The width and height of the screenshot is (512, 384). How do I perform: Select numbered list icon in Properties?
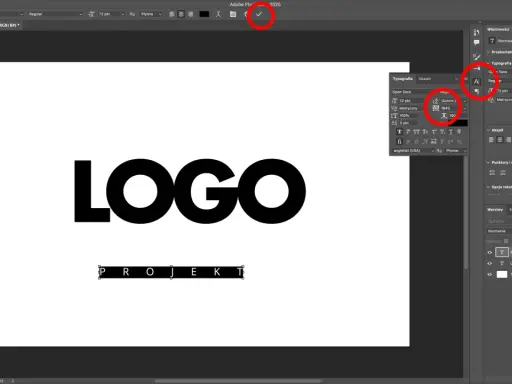(x=503, y=172)
